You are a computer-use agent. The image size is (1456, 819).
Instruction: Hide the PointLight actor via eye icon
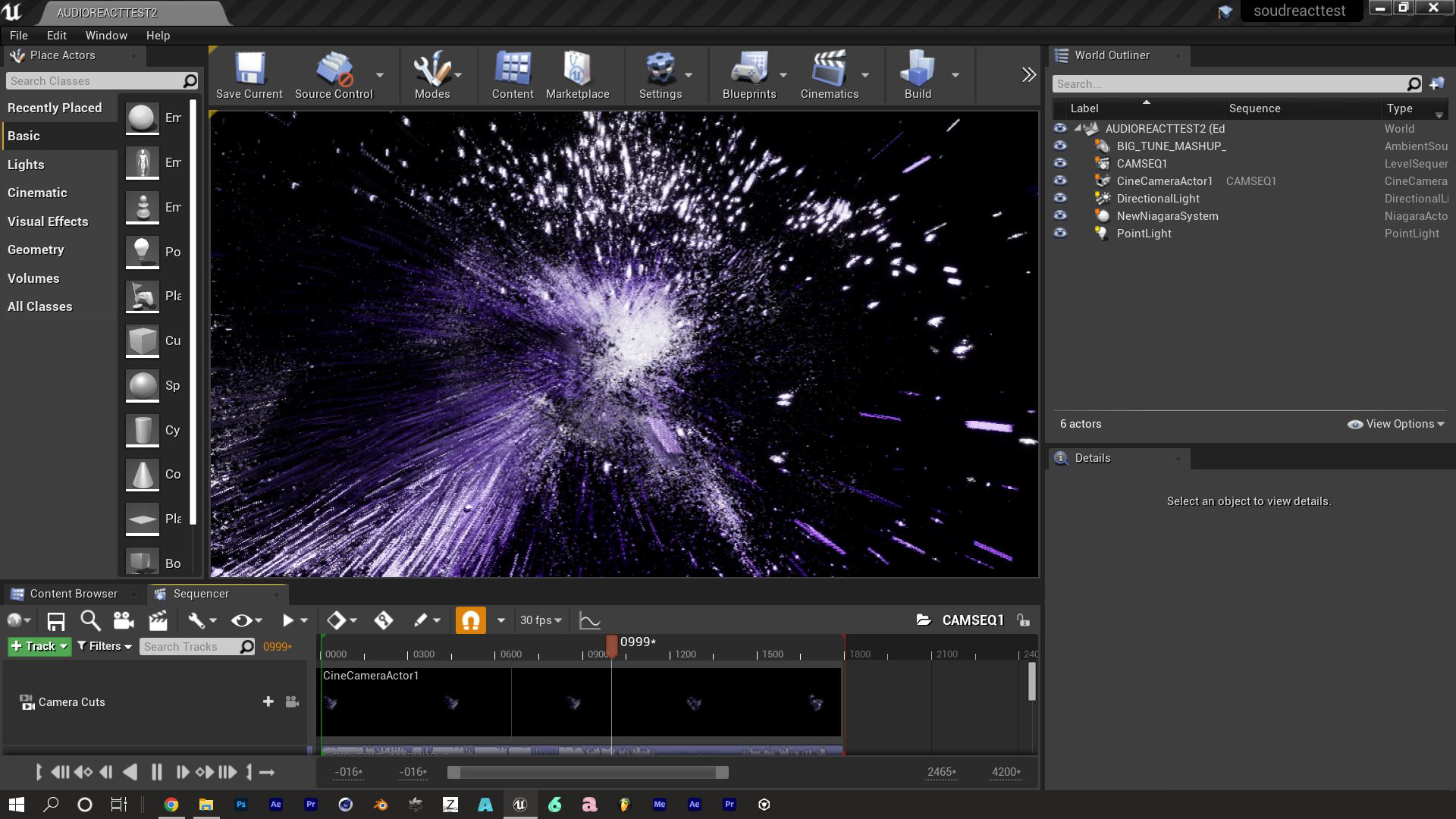pyautogui.click(x=1060, y=234)
